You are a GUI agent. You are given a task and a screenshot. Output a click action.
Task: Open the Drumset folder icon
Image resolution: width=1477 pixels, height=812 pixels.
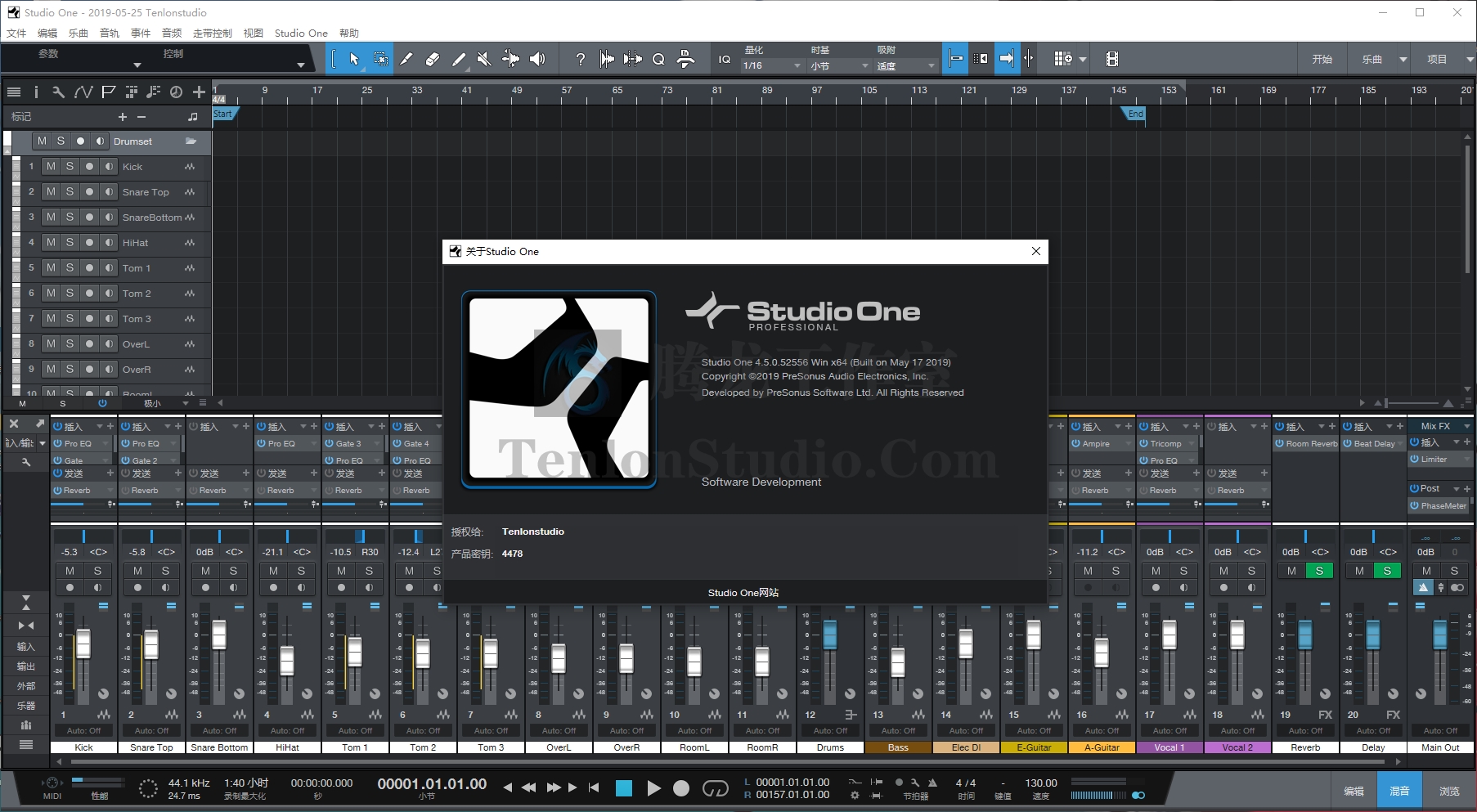pyautogui.click(x=191, y=141)
